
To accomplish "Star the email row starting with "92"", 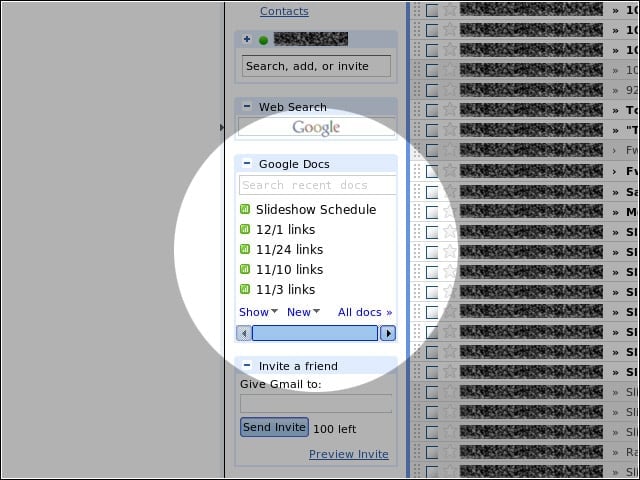I will click(x=450, y=90).
